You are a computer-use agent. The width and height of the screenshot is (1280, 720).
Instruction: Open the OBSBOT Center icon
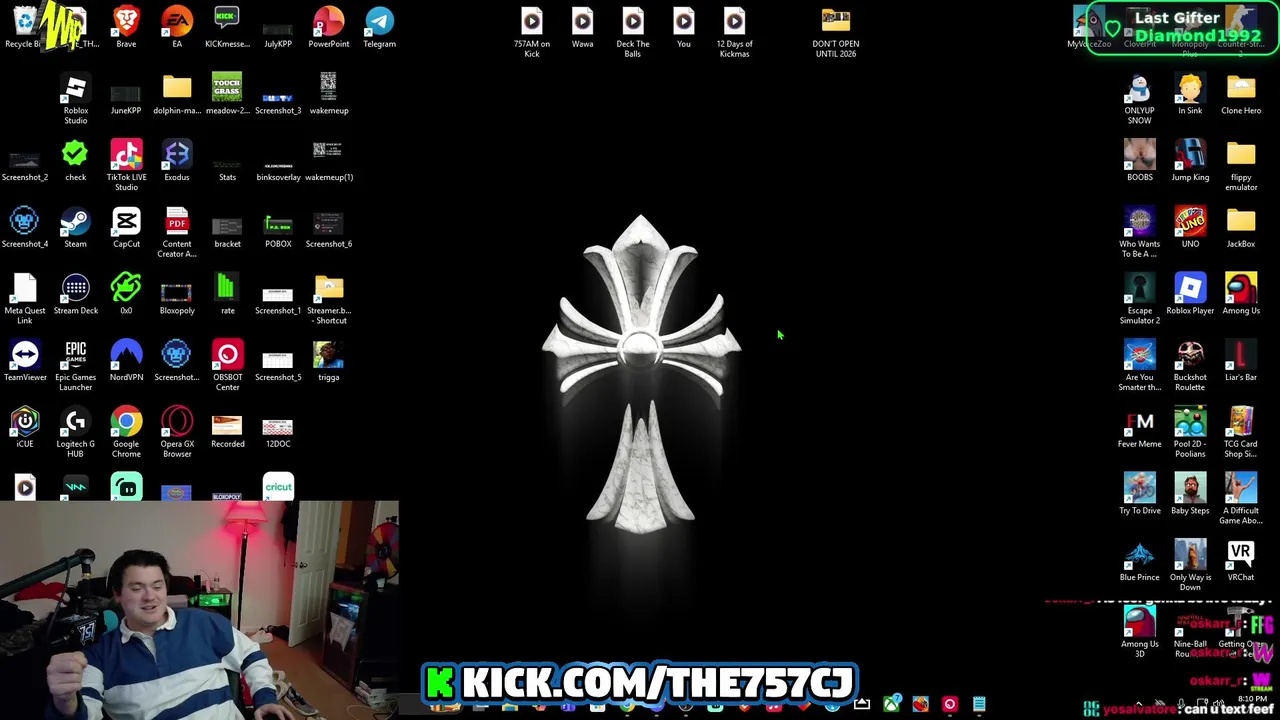click(x=227, y=365)
